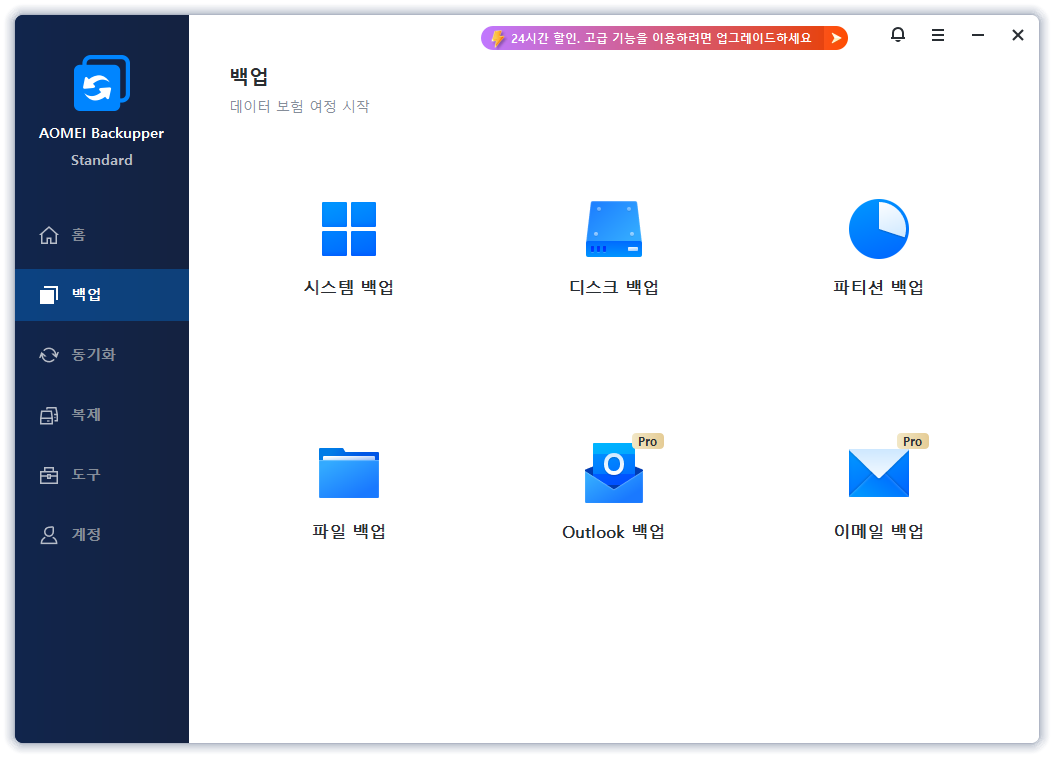Select the 파티션 백업 label

pyautogui.click(x=879, y=287)
